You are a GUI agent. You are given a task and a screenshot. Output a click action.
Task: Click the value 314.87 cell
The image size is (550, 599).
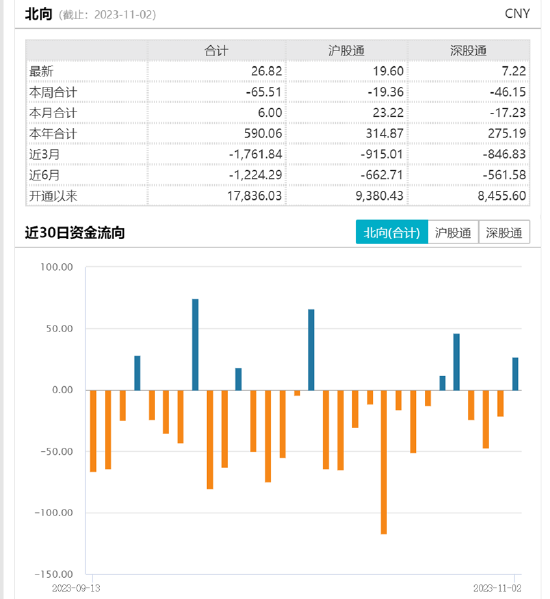click(385, 133)
